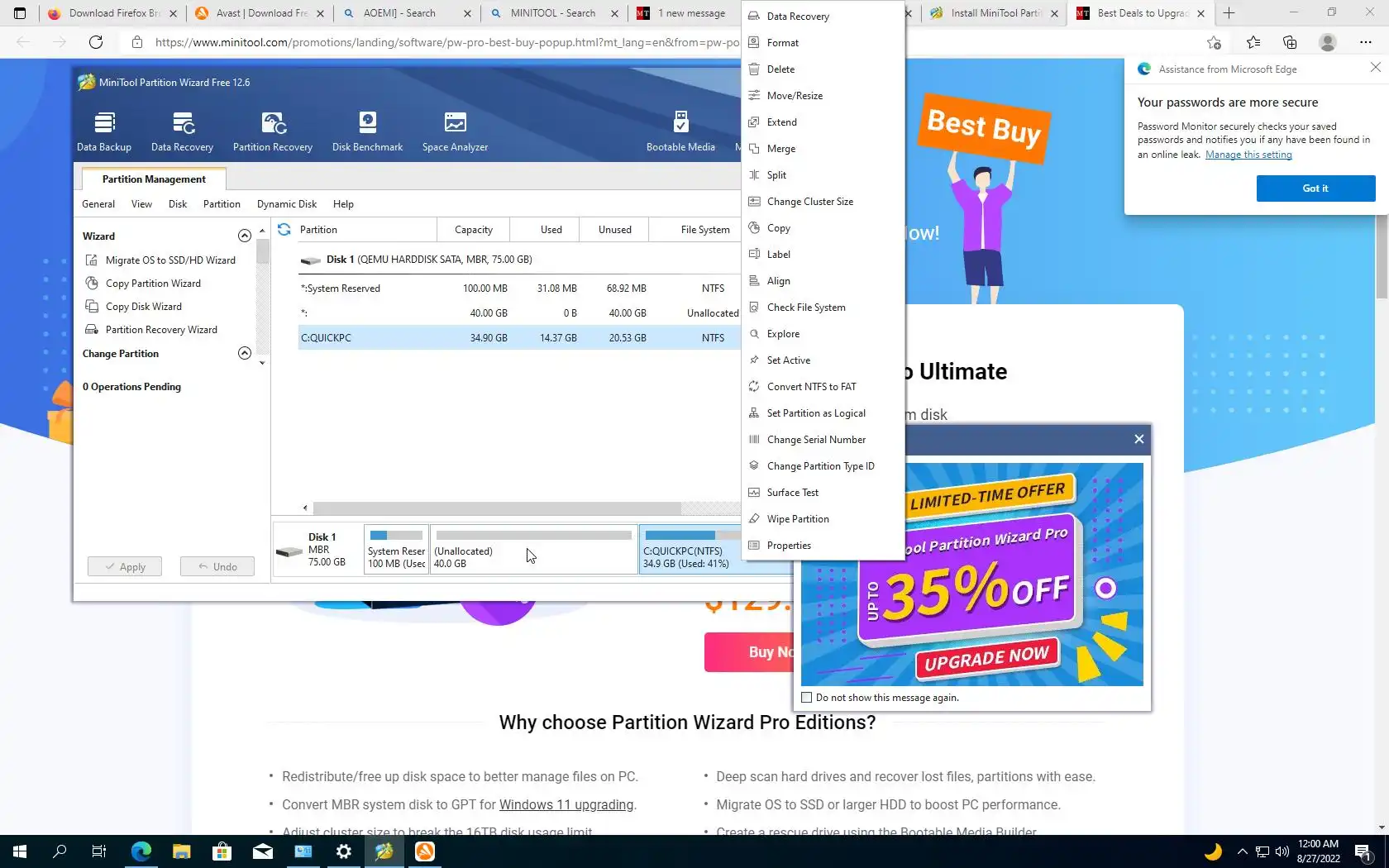The height and width of the screenshot is (868, 1389).
Task: Select Change Serial Number
Action: [x=823, y=440]
